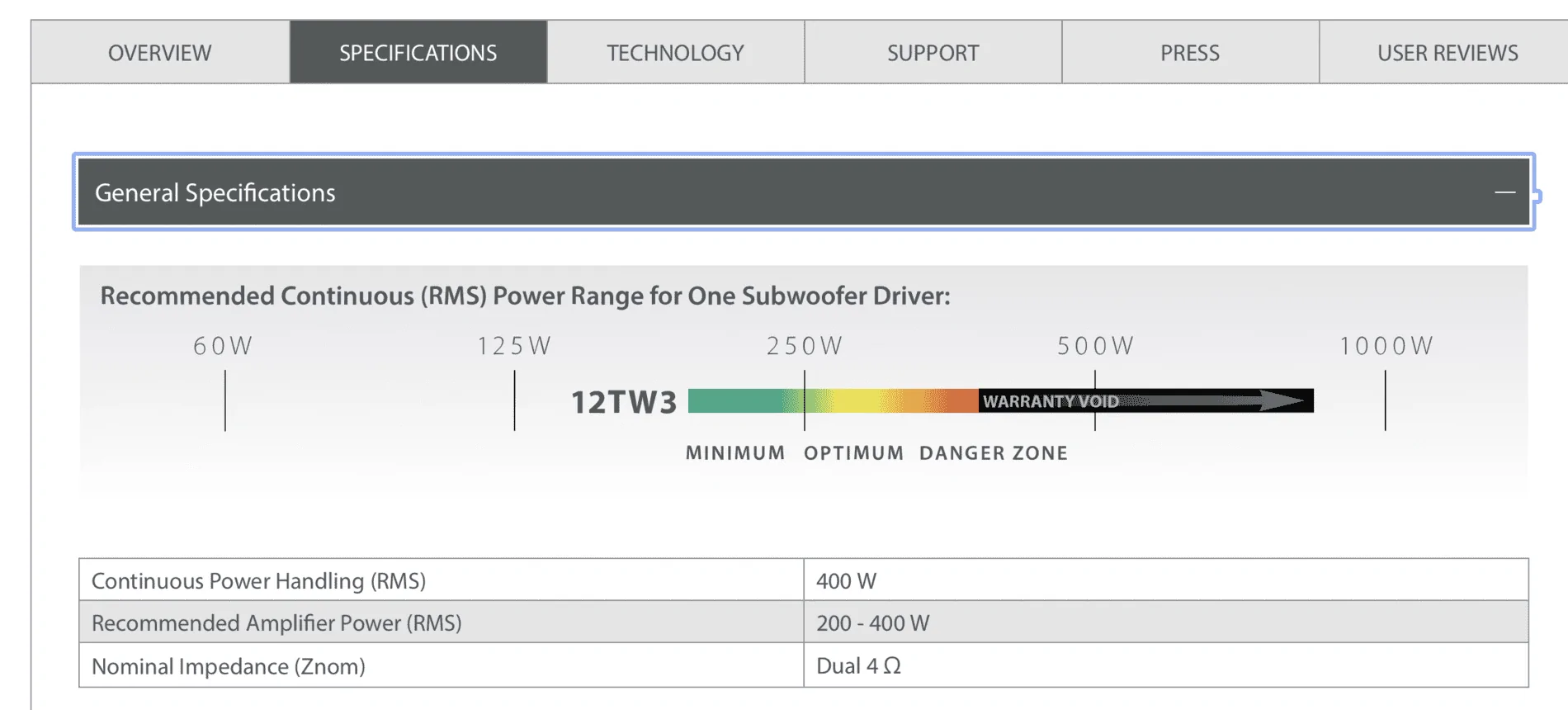Click the Warranty Void arrow bar
Screen dimensions: 1568x710
point(1146,400)
